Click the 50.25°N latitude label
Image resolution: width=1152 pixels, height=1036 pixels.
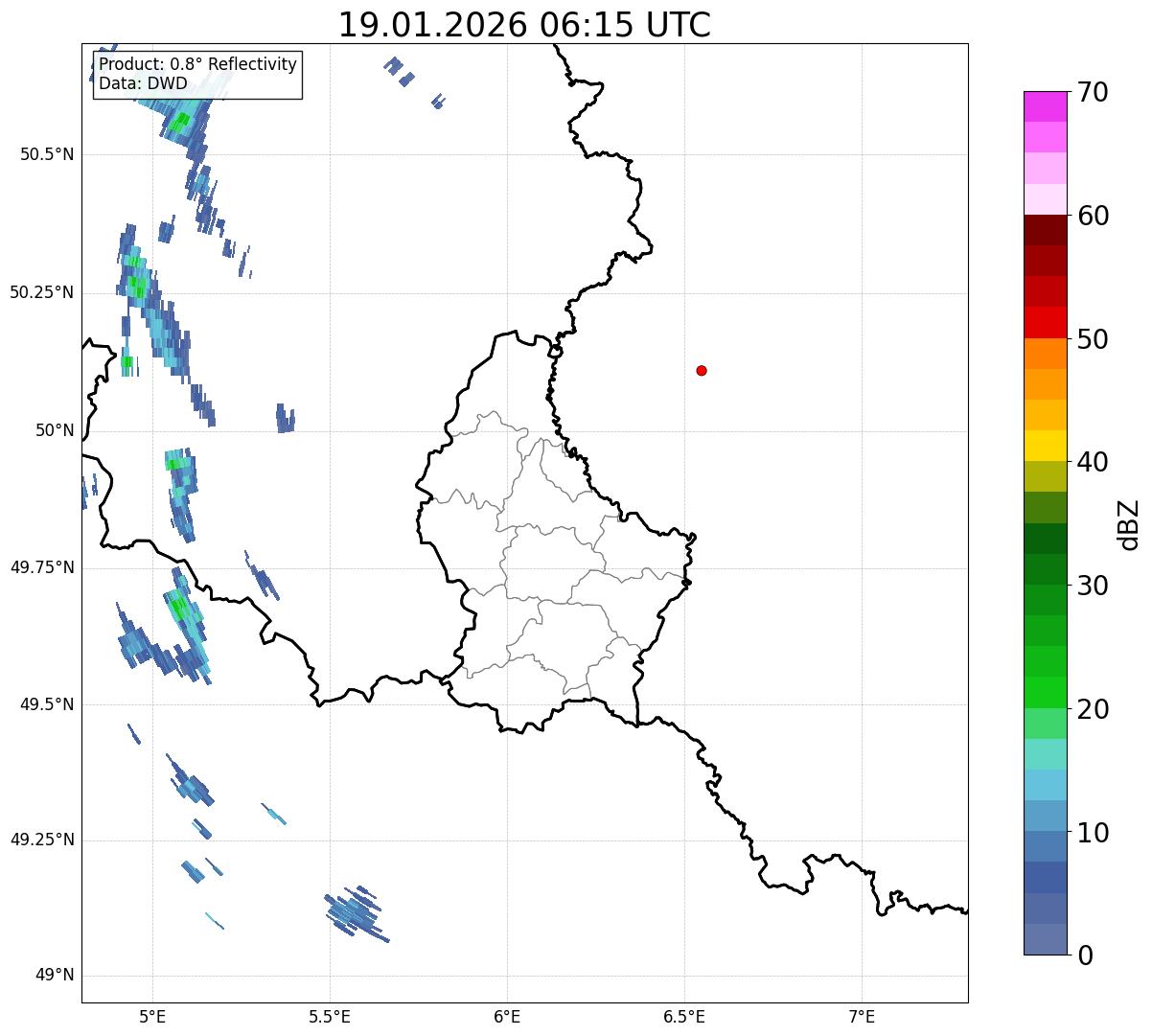coord(41,292)
